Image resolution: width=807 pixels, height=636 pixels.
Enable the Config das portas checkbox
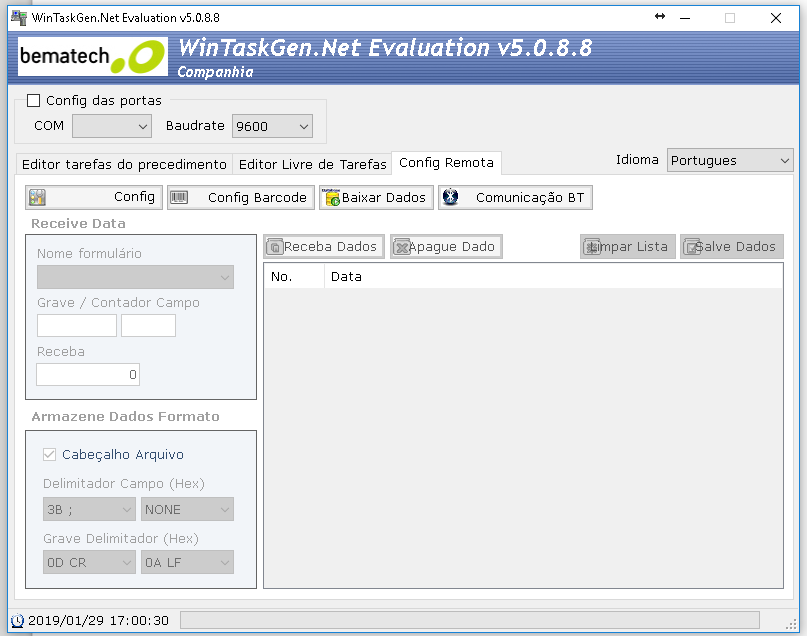point(33,100)
